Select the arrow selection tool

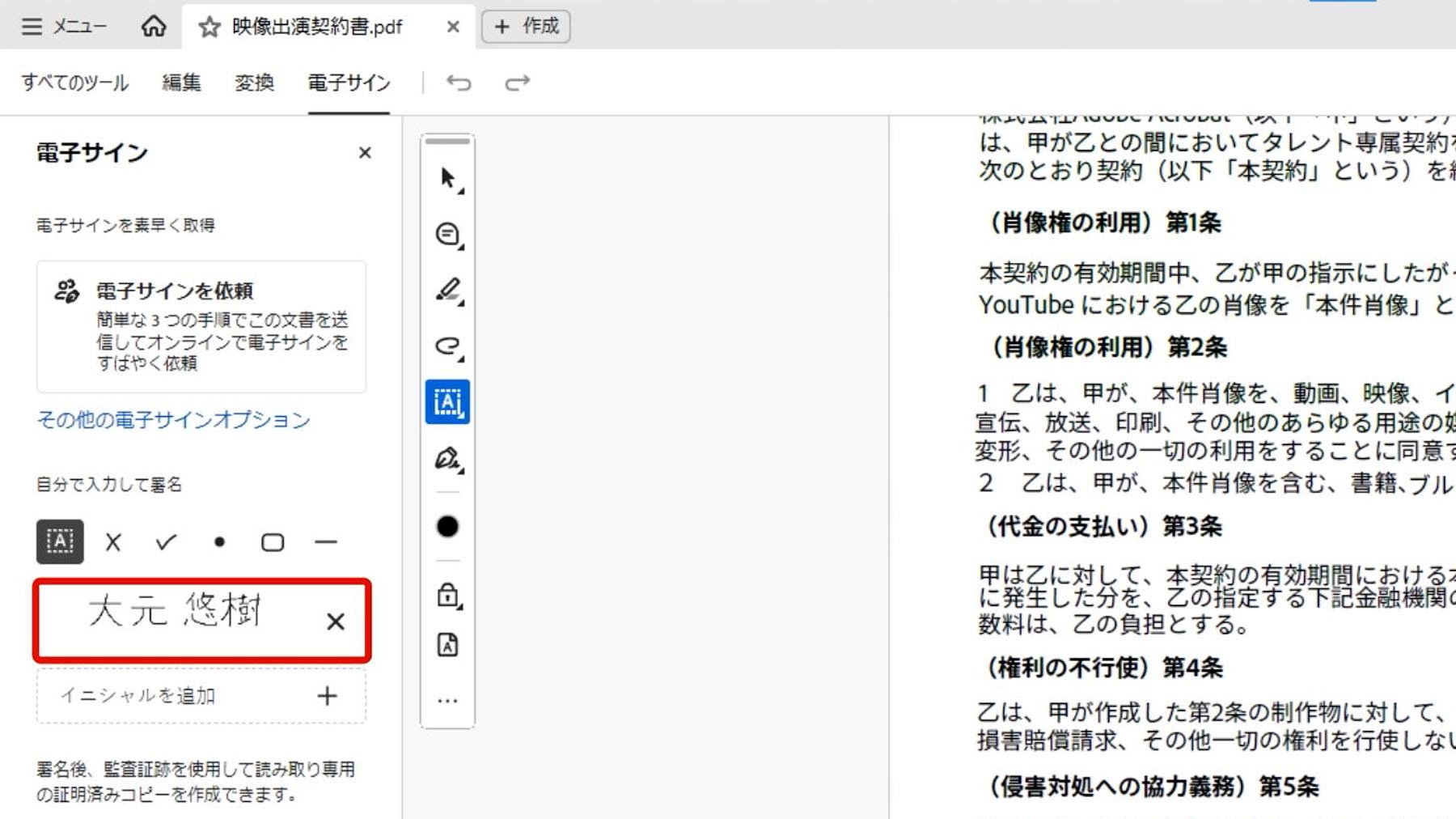pos(448,179)
